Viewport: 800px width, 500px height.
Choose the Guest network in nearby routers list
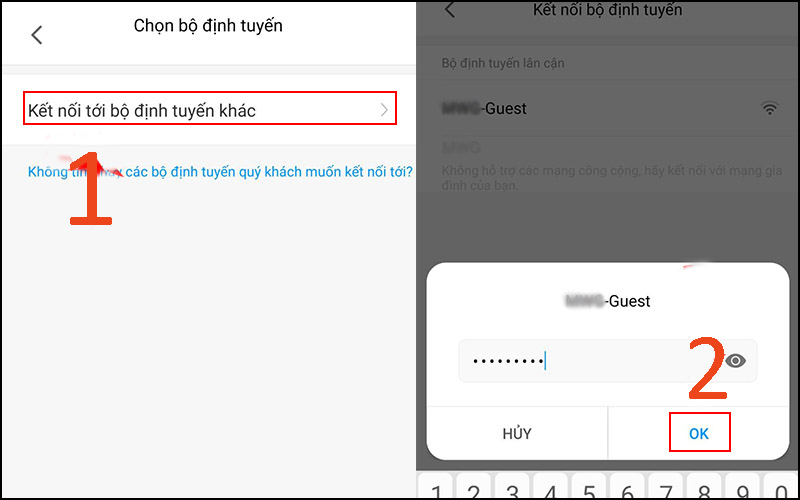[x=608, y=108]
